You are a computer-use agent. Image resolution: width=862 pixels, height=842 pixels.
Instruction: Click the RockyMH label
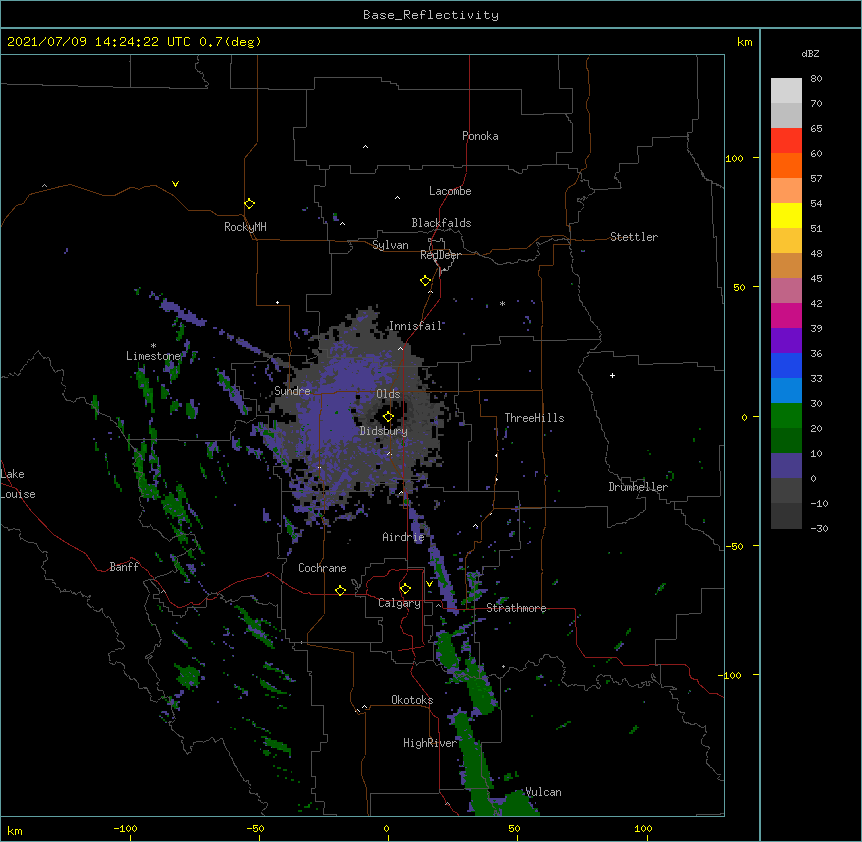coord(245,227)
